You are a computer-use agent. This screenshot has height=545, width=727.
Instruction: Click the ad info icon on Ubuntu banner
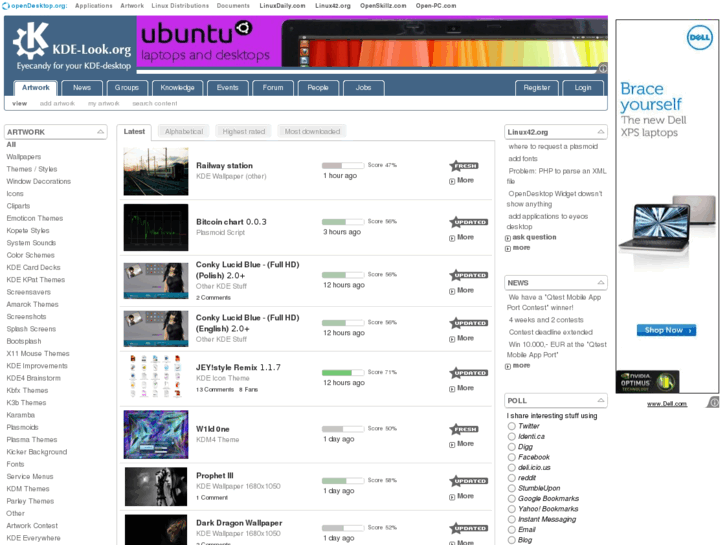point(603,69)
